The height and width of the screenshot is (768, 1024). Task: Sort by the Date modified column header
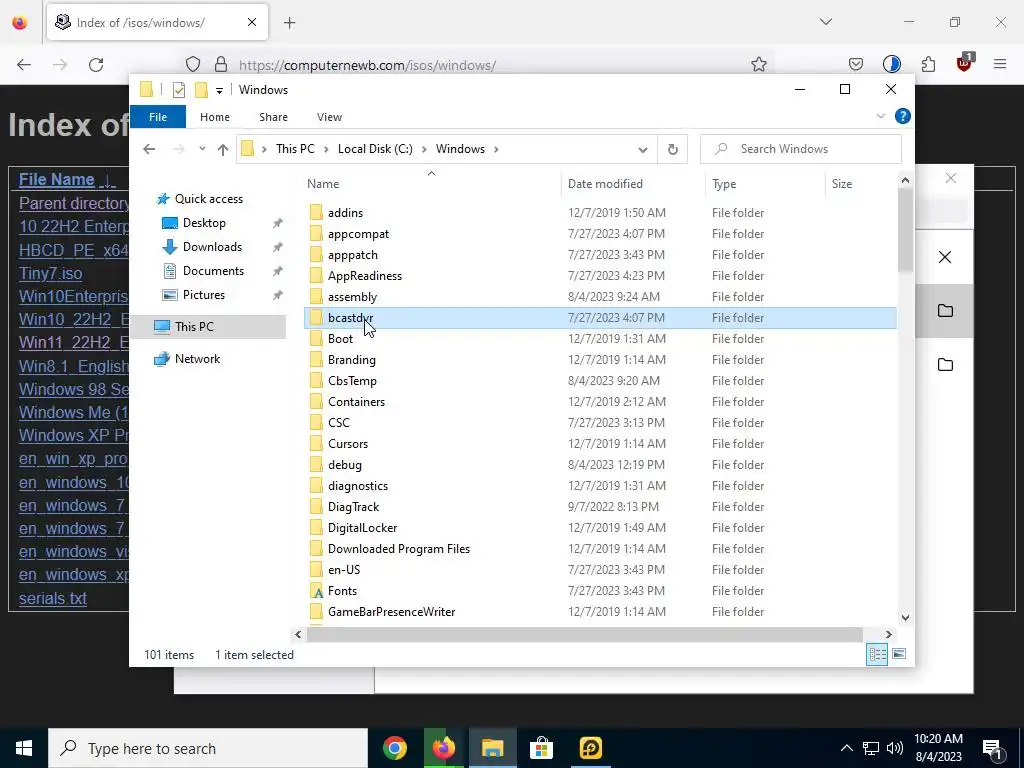pos(633,184)
